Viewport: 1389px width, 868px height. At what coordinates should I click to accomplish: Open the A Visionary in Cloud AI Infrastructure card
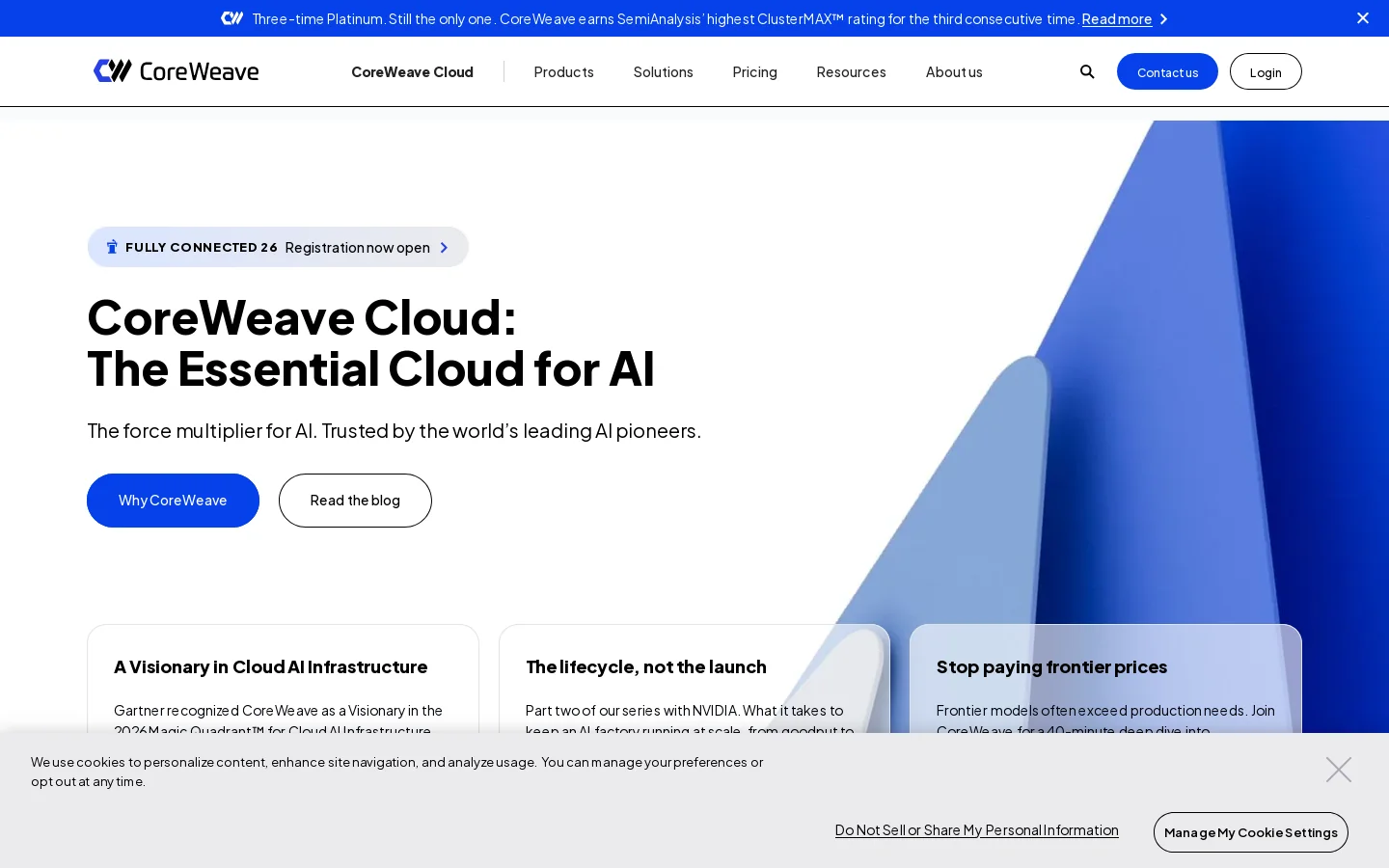pos(283,679)
